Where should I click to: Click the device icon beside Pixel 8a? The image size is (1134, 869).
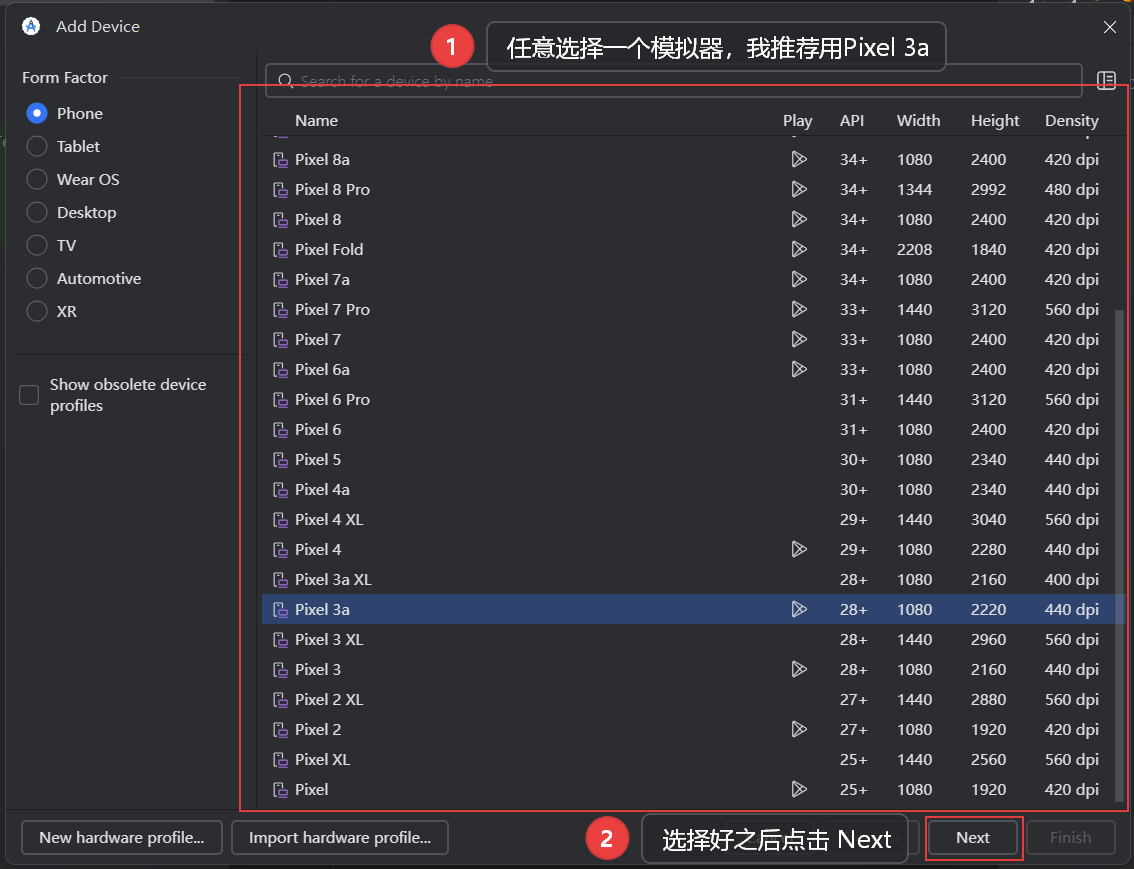coord(281,160)
